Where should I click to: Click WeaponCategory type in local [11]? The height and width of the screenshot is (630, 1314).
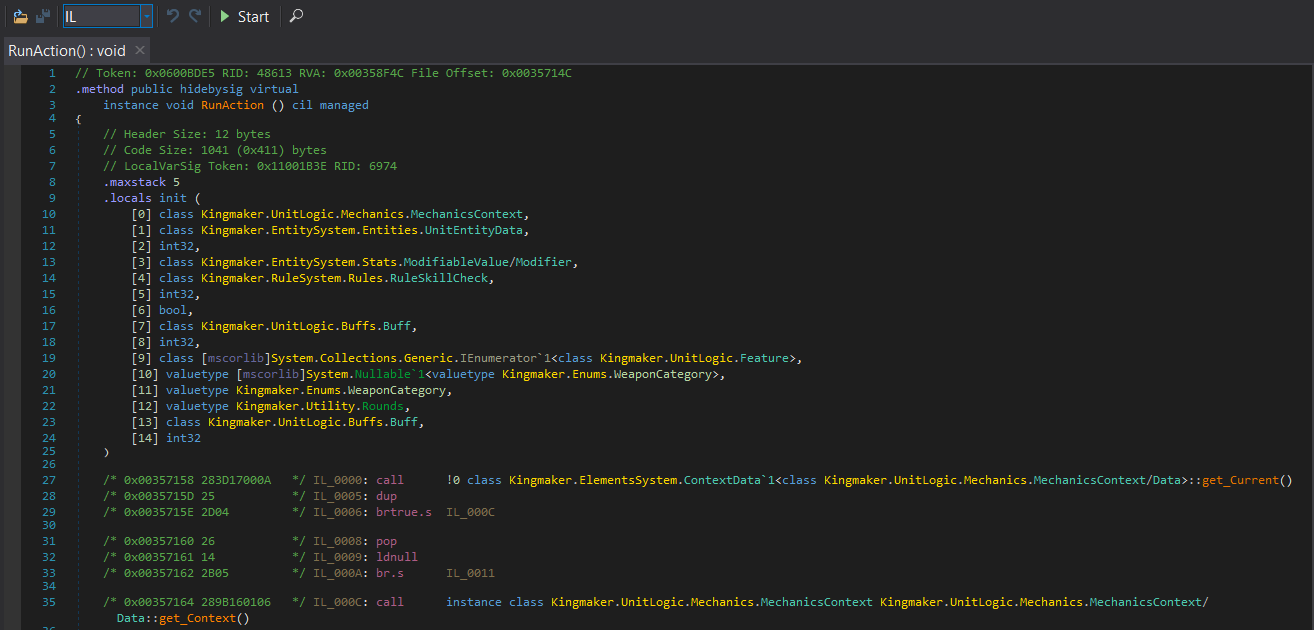[397, 390]
